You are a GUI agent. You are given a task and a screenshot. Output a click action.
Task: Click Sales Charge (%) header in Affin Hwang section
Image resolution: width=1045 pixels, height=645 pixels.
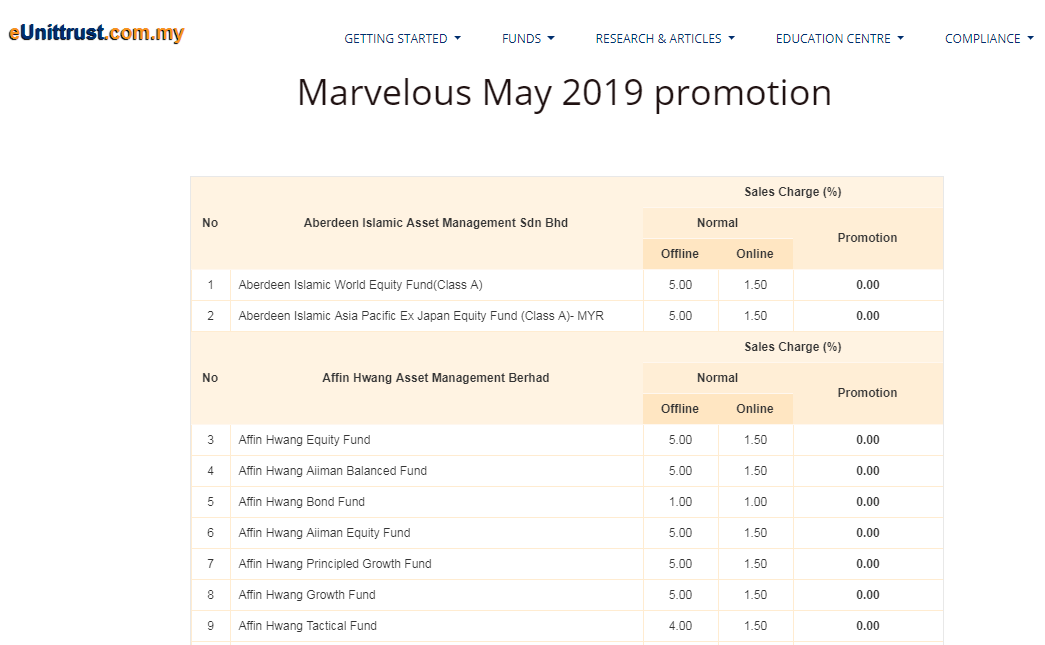(x=793, y=346)
